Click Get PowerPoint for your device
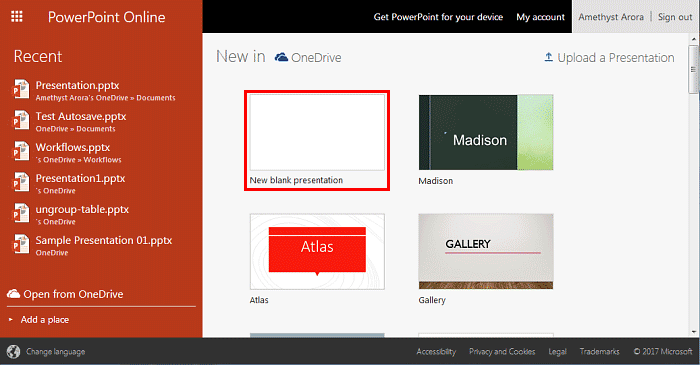Screen dimensions: 700x365 [x=438, y=17]
